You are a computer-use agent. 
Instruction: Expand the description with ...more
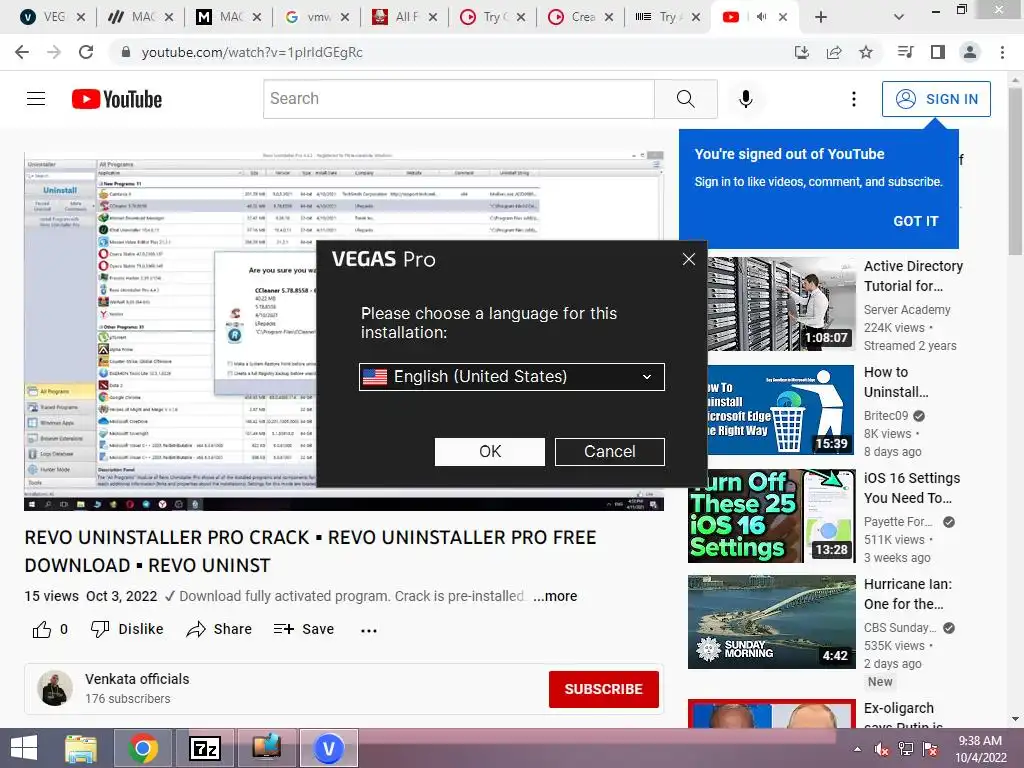click(x=555, y=596)
